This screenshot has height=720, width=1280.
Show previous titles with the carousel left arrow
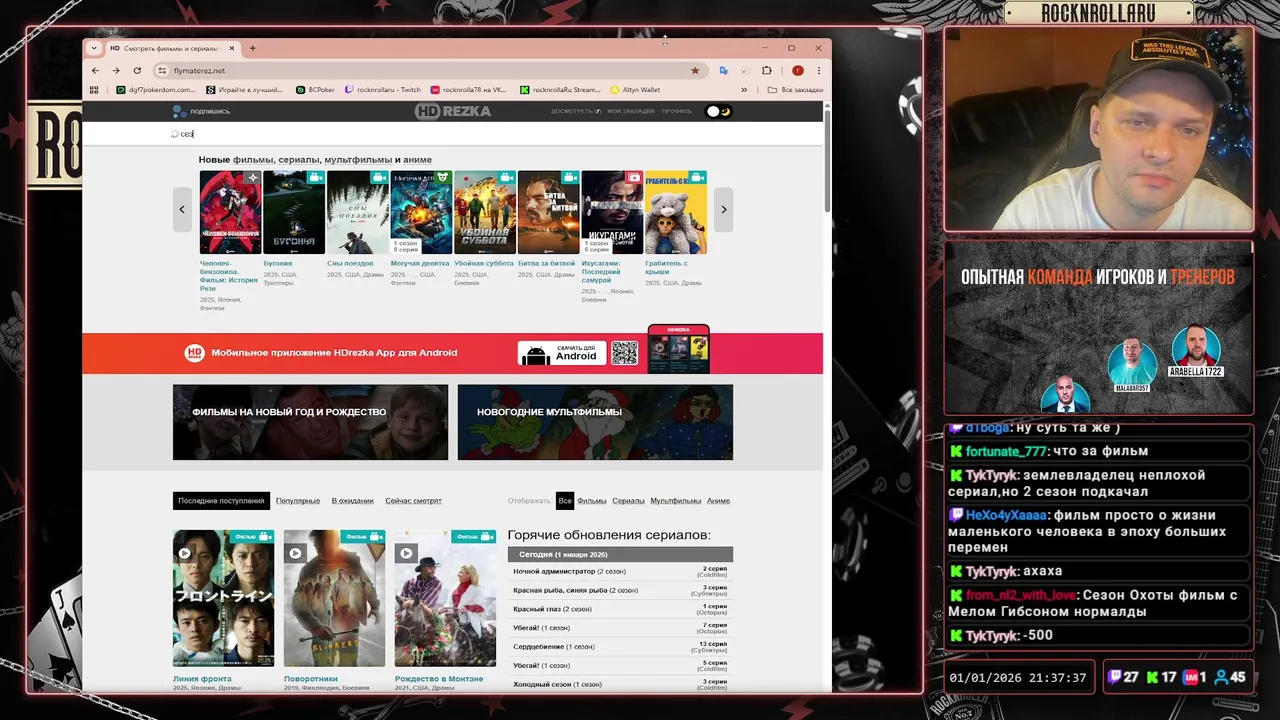point(182,209)
